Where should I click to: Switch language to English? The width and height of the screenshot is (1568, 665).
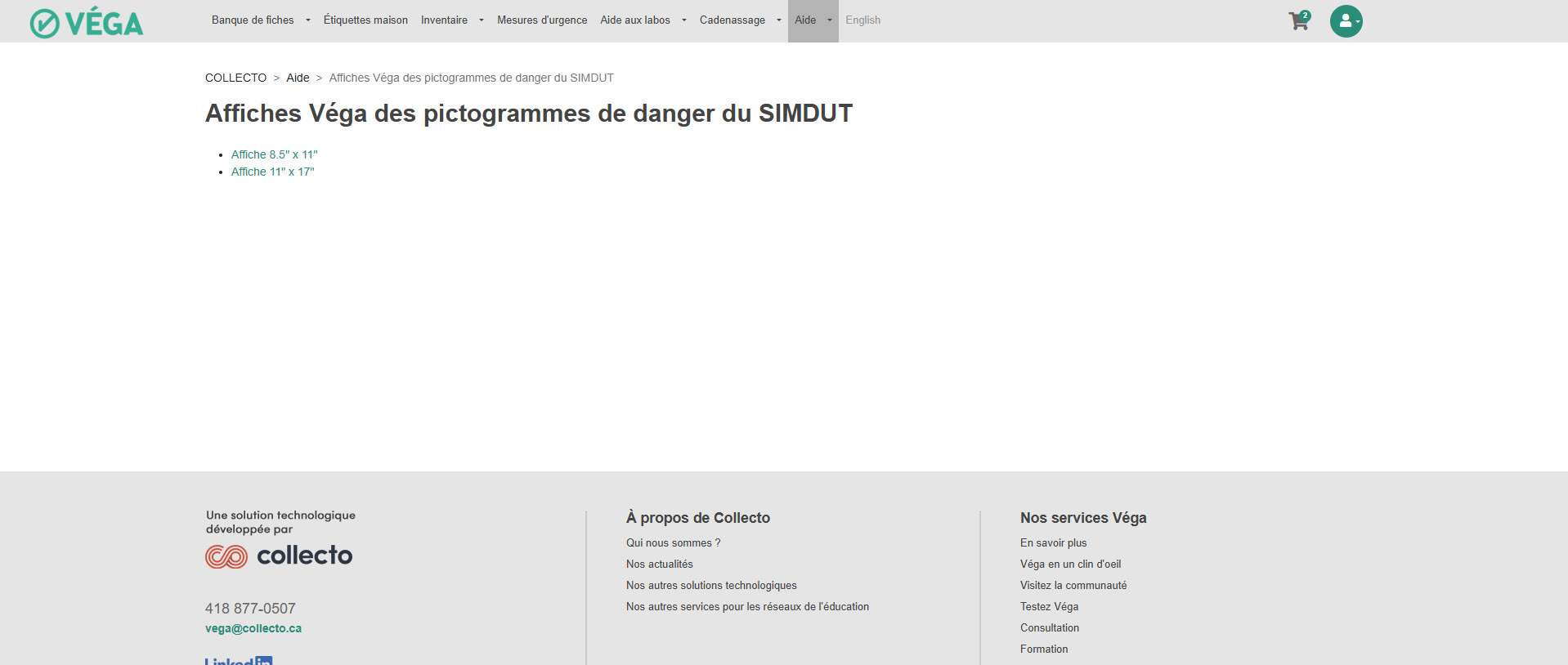862,20
